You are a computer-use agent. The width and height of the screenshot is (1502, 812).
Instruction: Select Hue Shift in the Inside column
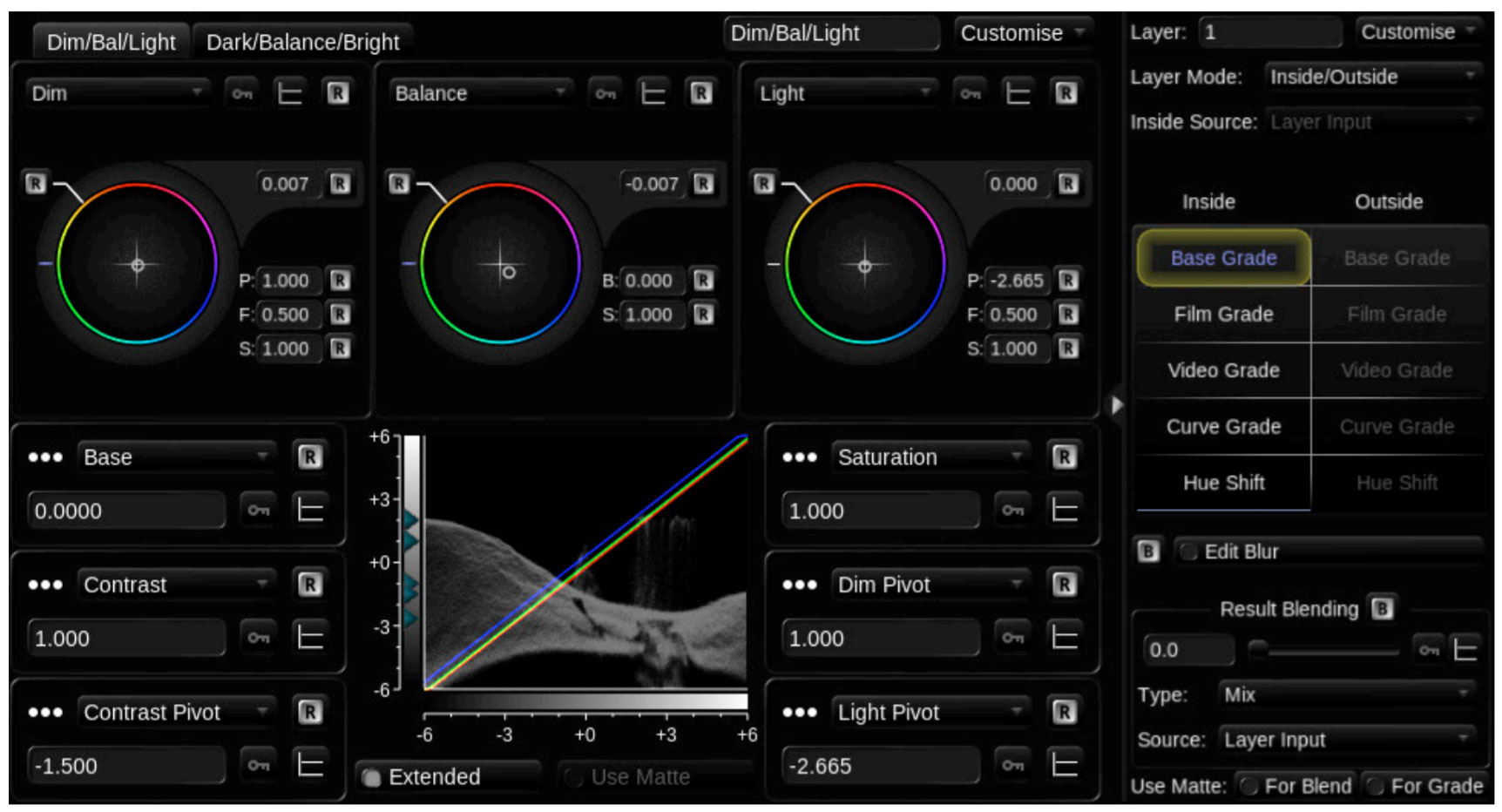pos(1222,482)
